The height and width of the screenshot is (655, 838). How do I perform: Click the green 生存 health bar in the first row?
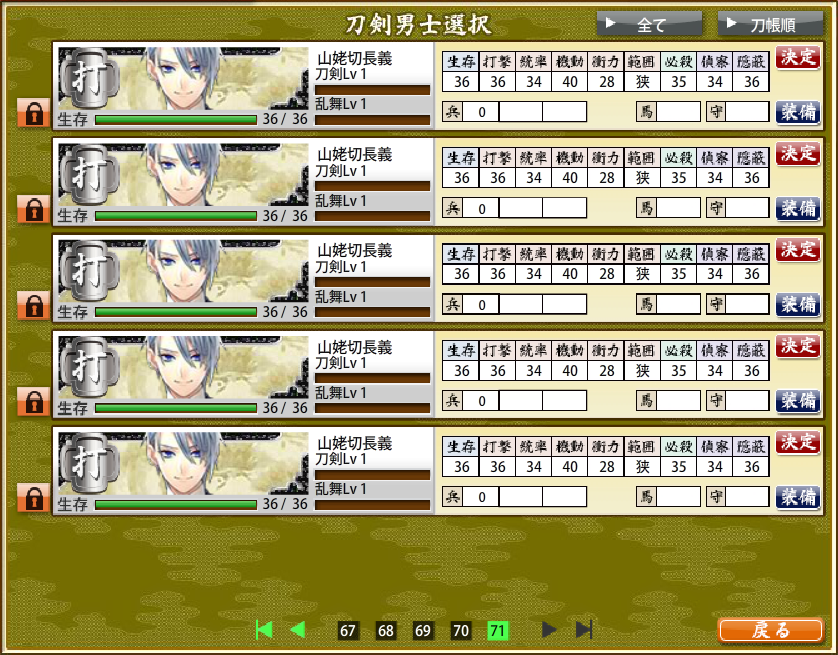coord(176,120)
